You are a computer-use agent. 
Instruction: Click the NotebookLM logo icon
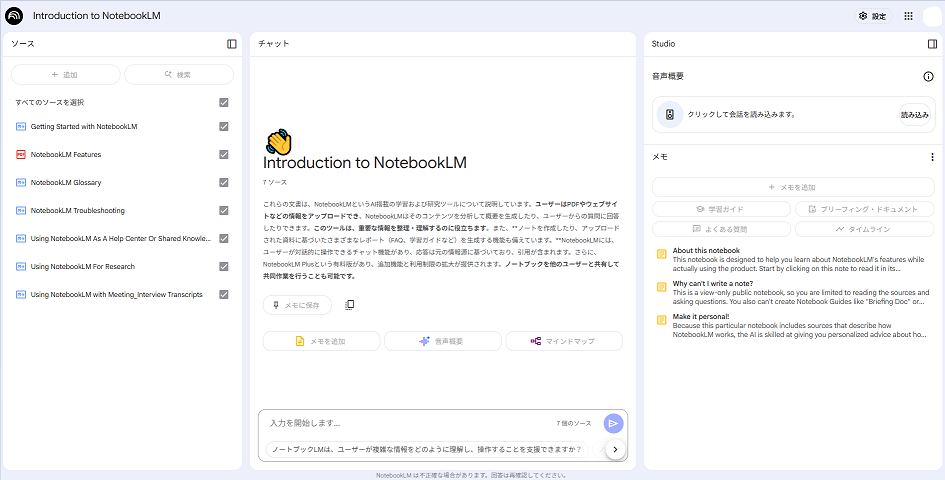click(x=14, y=16)
